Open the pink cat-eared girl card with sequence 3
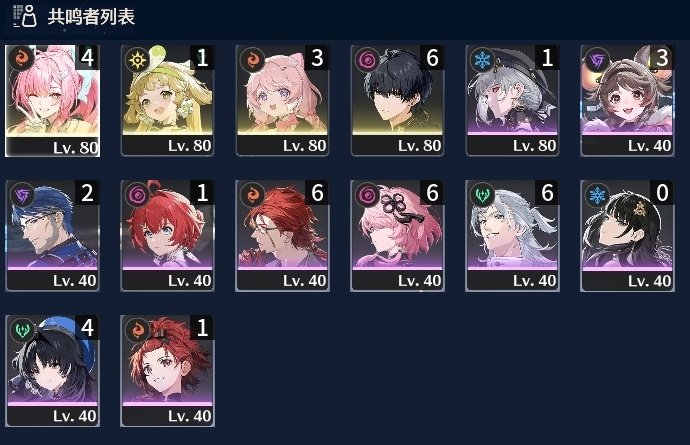This screenshot has height=445, width=690. point(283,100)
